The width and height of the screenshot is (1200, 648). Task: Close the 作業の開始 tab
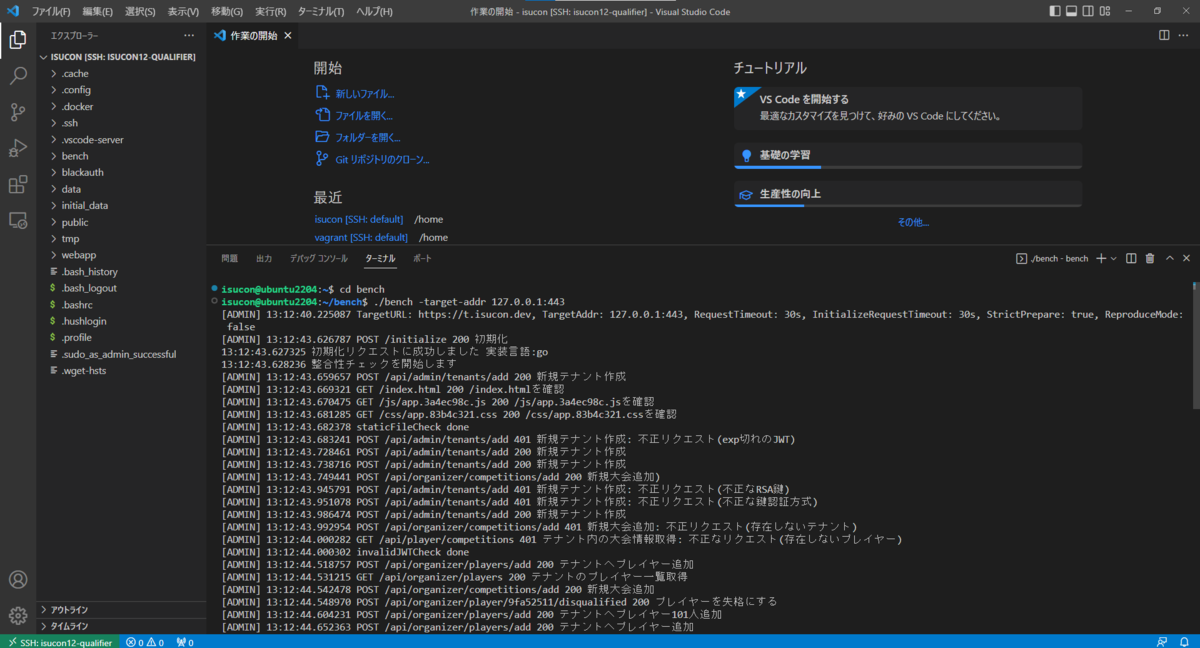point(288,35)
